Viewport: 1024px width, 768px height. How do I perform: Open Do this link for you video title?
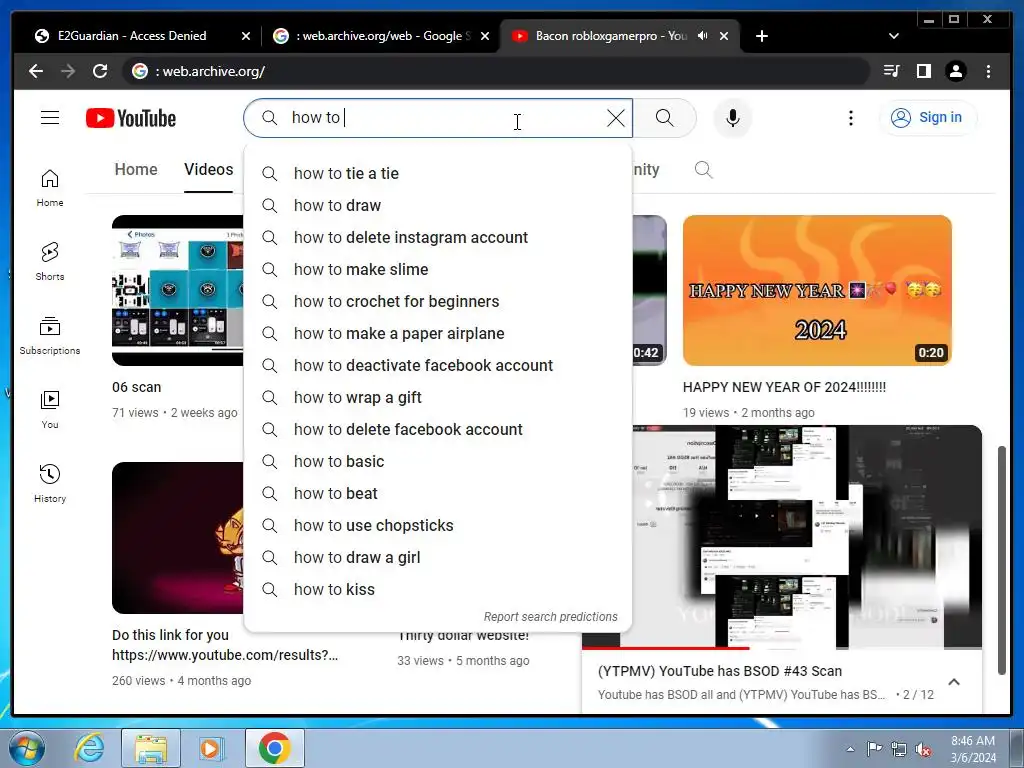tap(225, 645)
